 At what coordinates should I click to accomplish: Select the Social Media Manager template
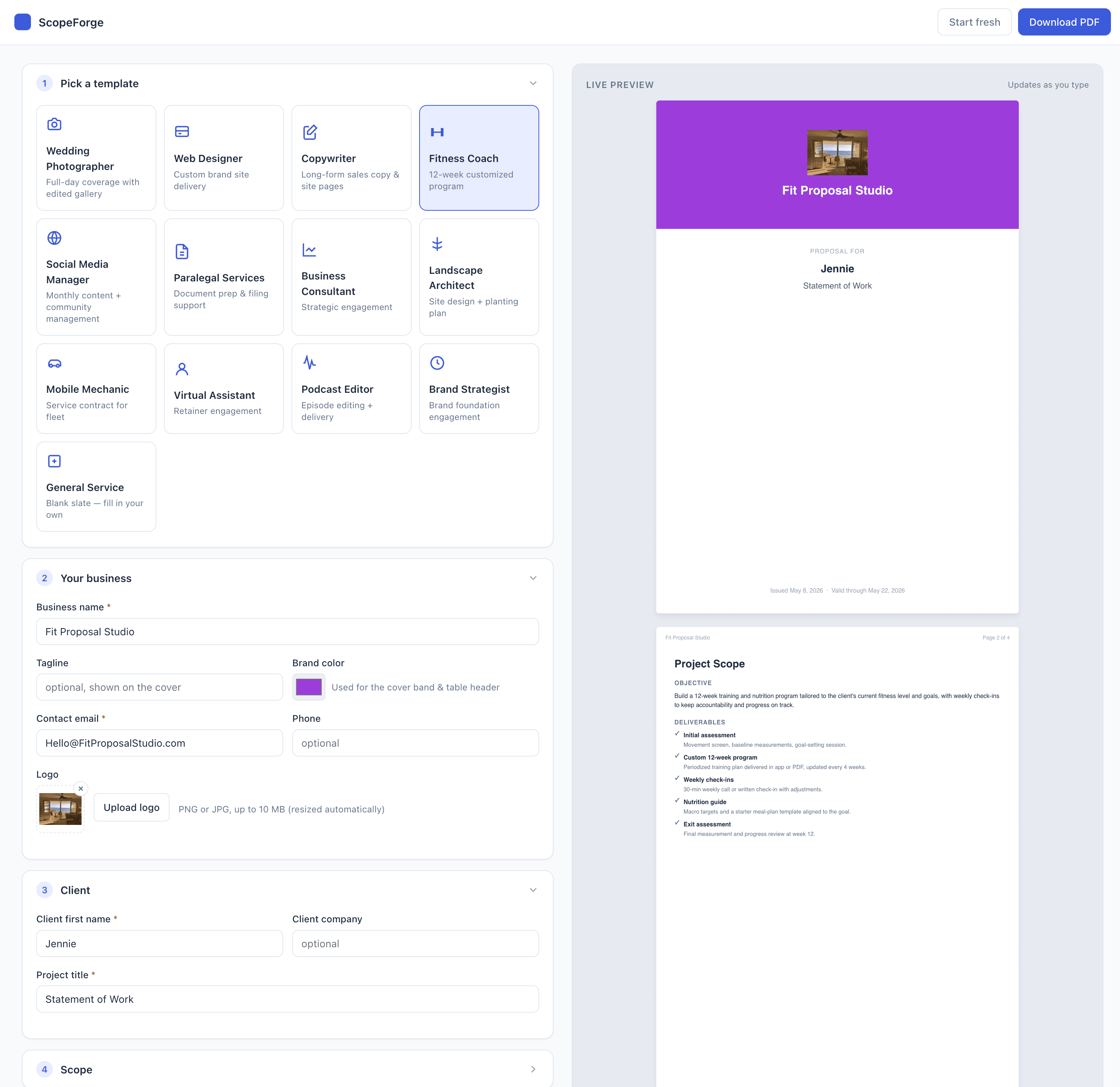(x=96, y=277)
